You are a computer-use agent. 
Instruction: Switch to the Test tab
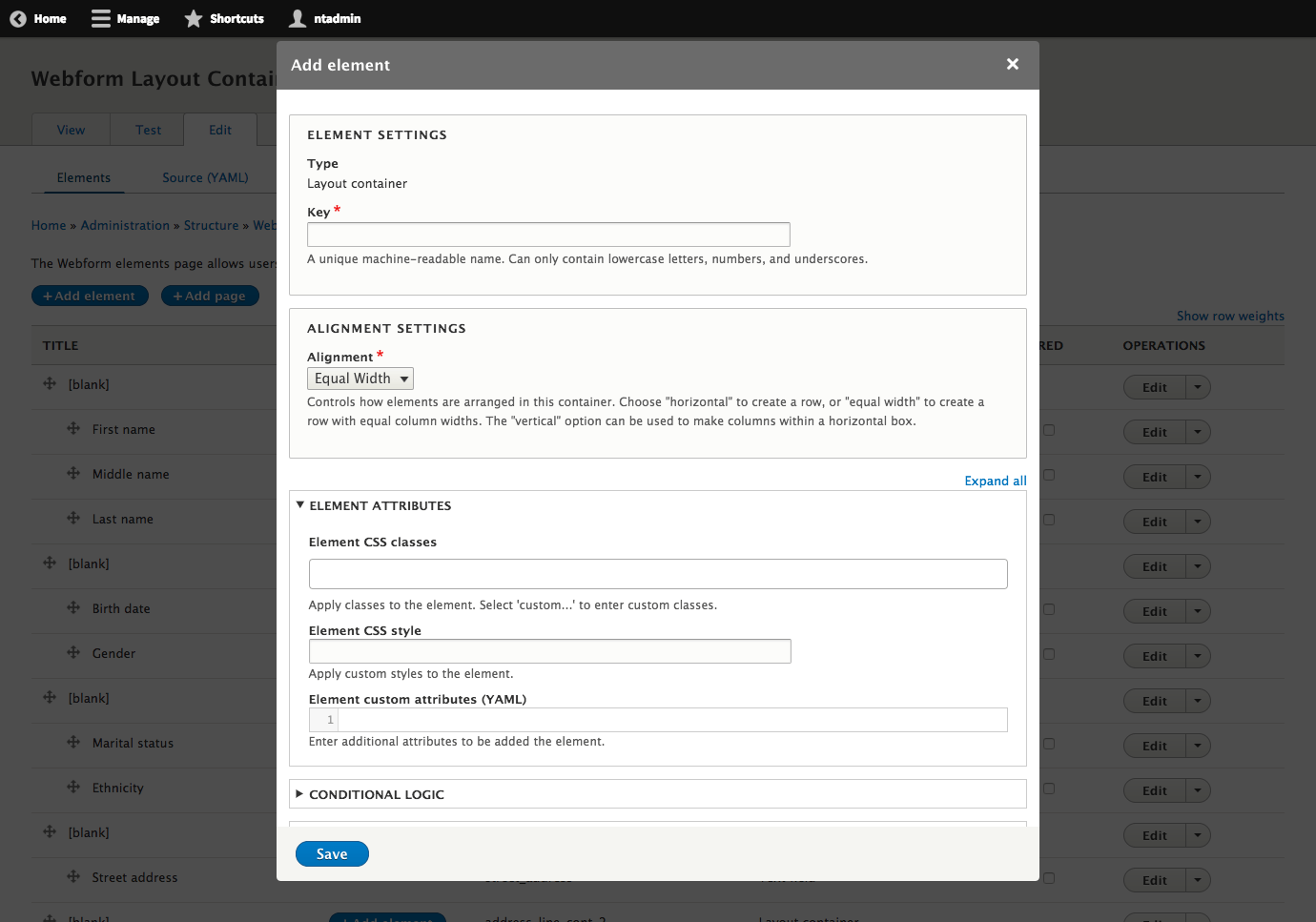148,130
